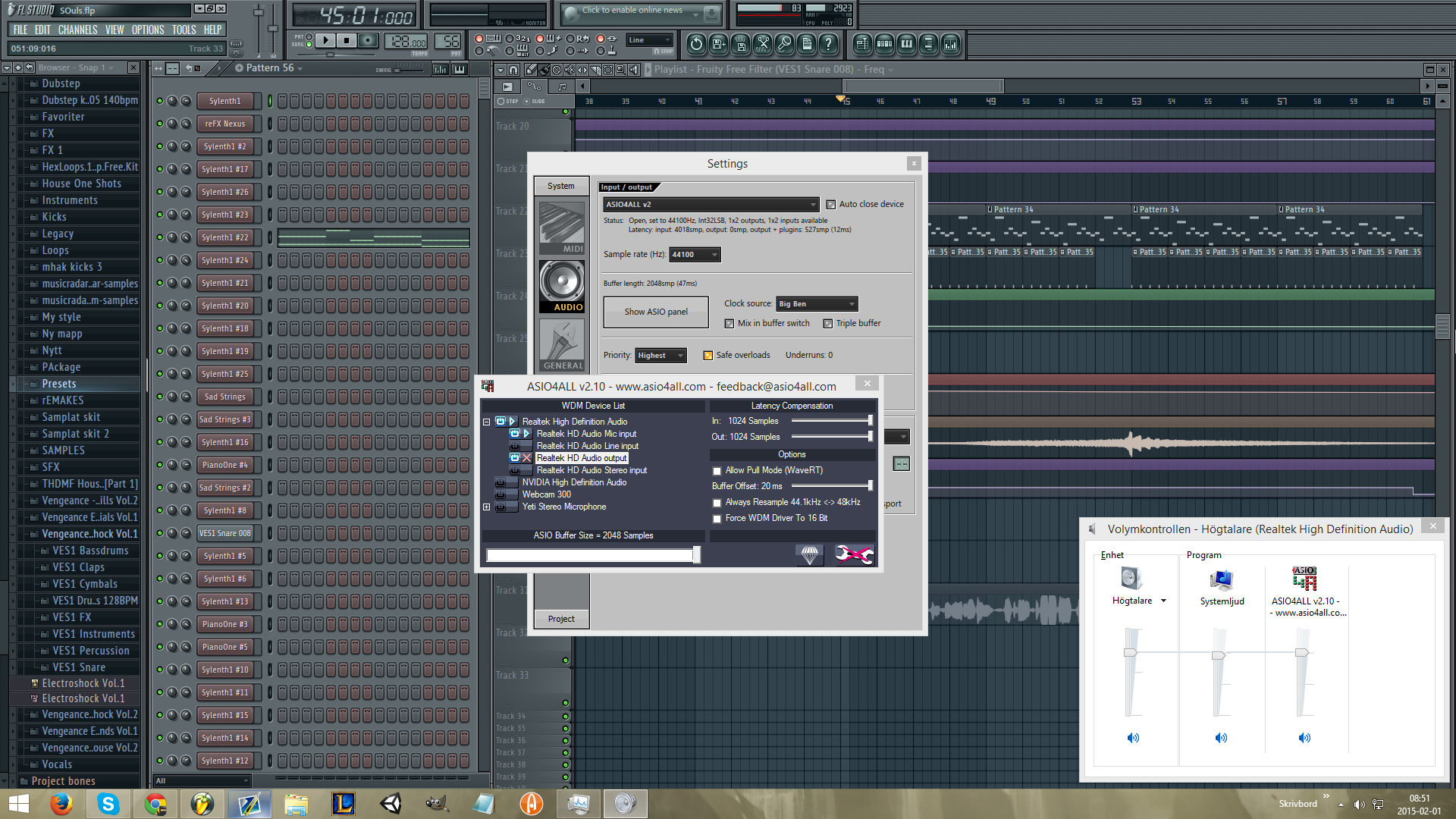Enable Auto close device checkbox

coord(831,204)
